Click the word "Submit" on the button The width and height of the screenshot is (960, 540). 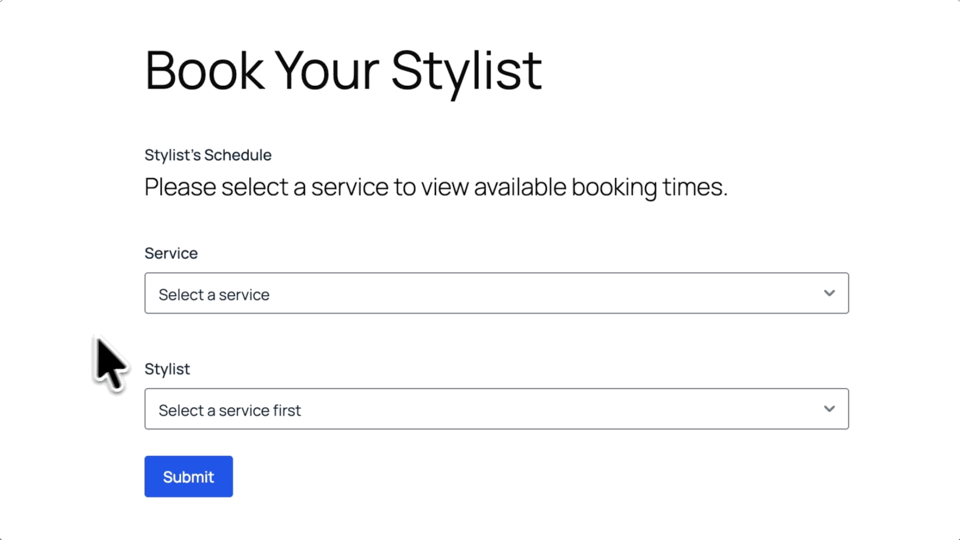tap(189, 477)
